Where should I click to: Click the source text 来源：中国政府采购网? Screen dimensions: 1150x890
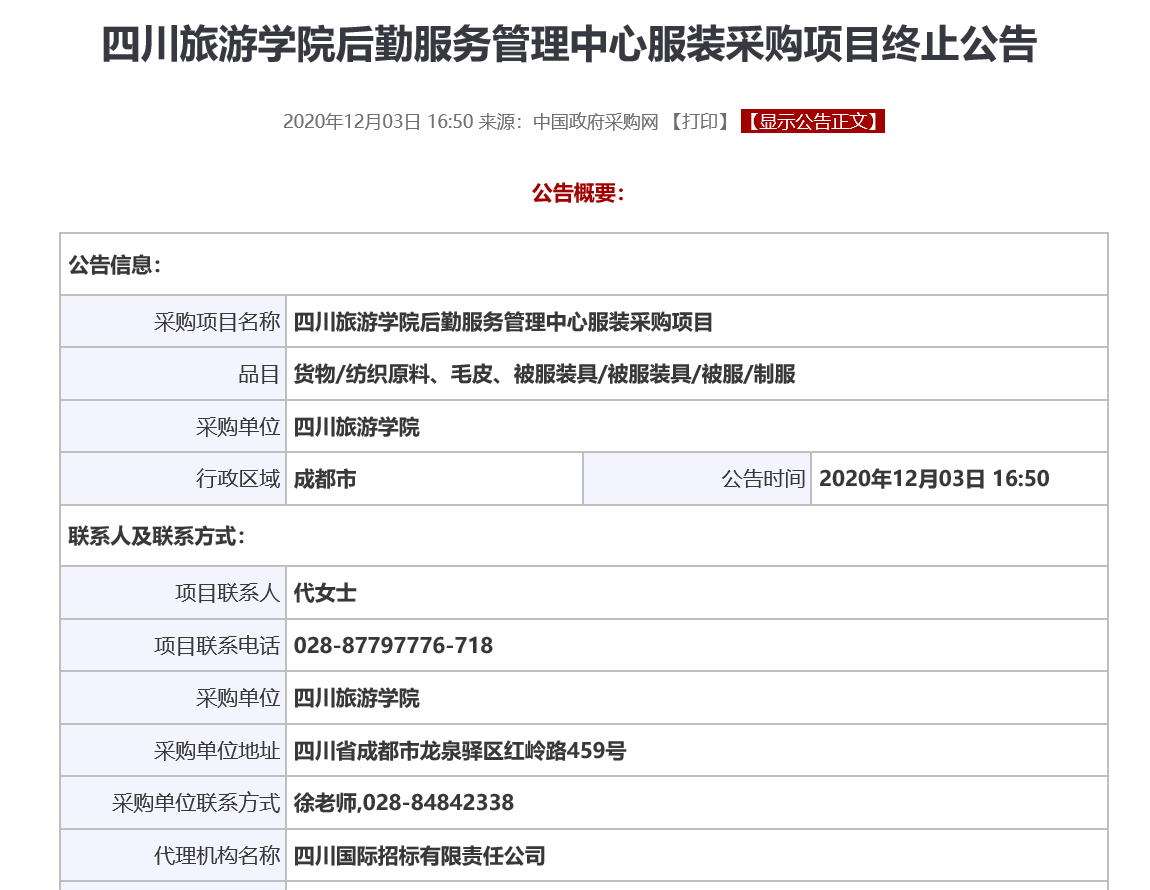pos(568,122)
